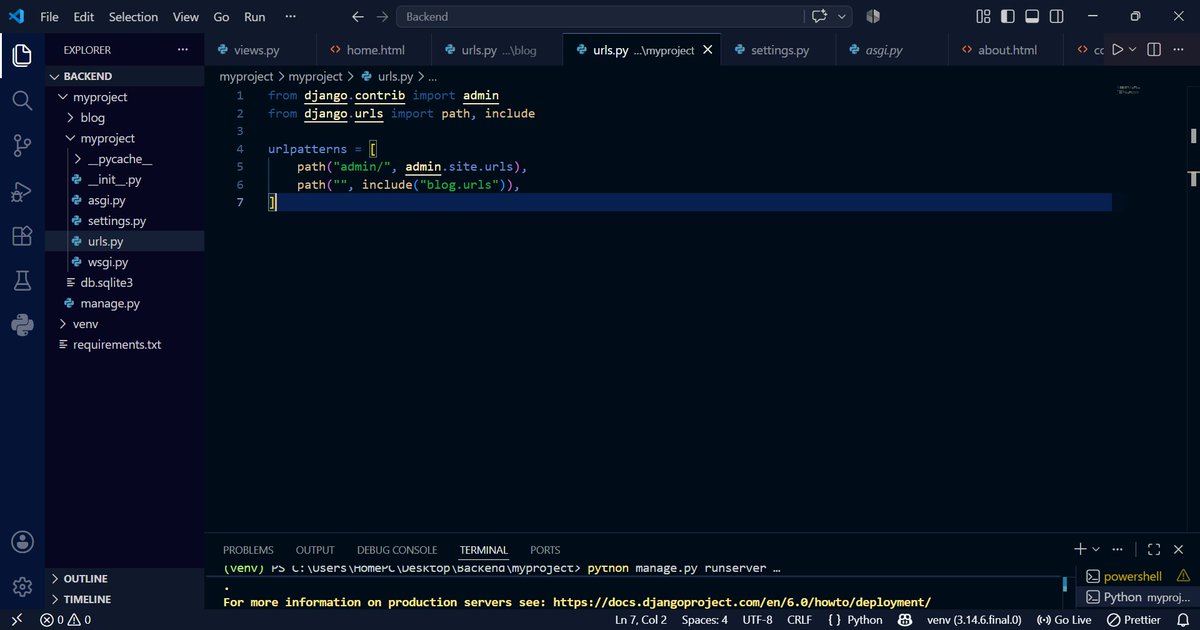Change the Spaces: 4 indentation setting
The height and width of the screenshot is (630, 1200).
pos(704,620)
